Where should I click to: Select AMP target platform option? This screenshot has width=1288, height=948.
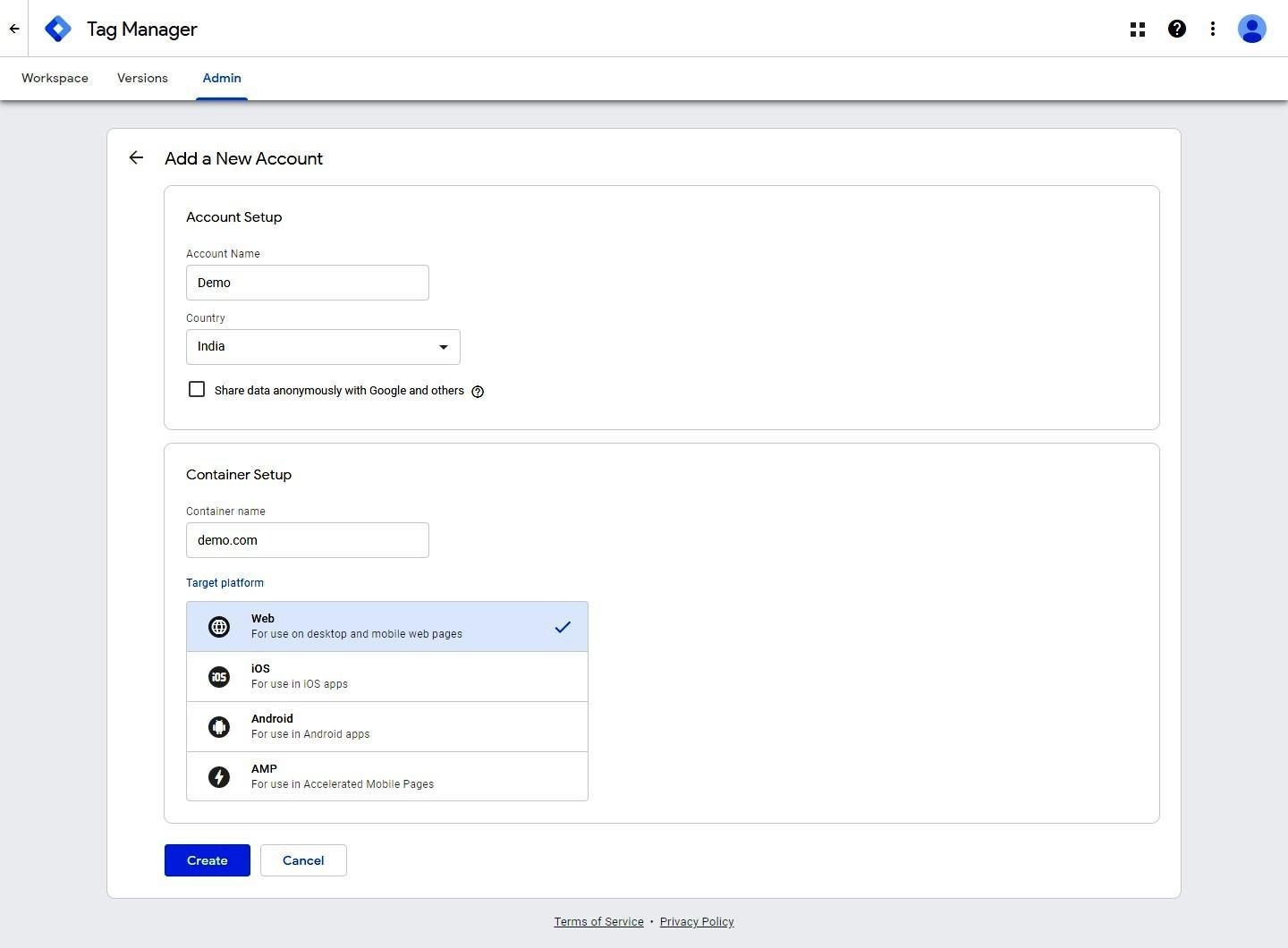(386, 776)
